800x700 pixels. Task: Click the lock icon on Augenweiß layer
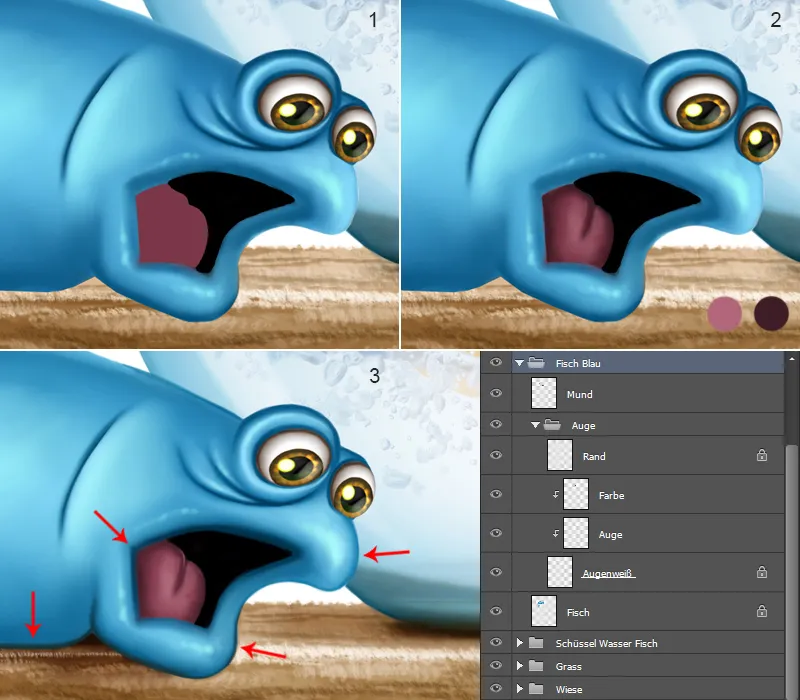pos(762,572)
